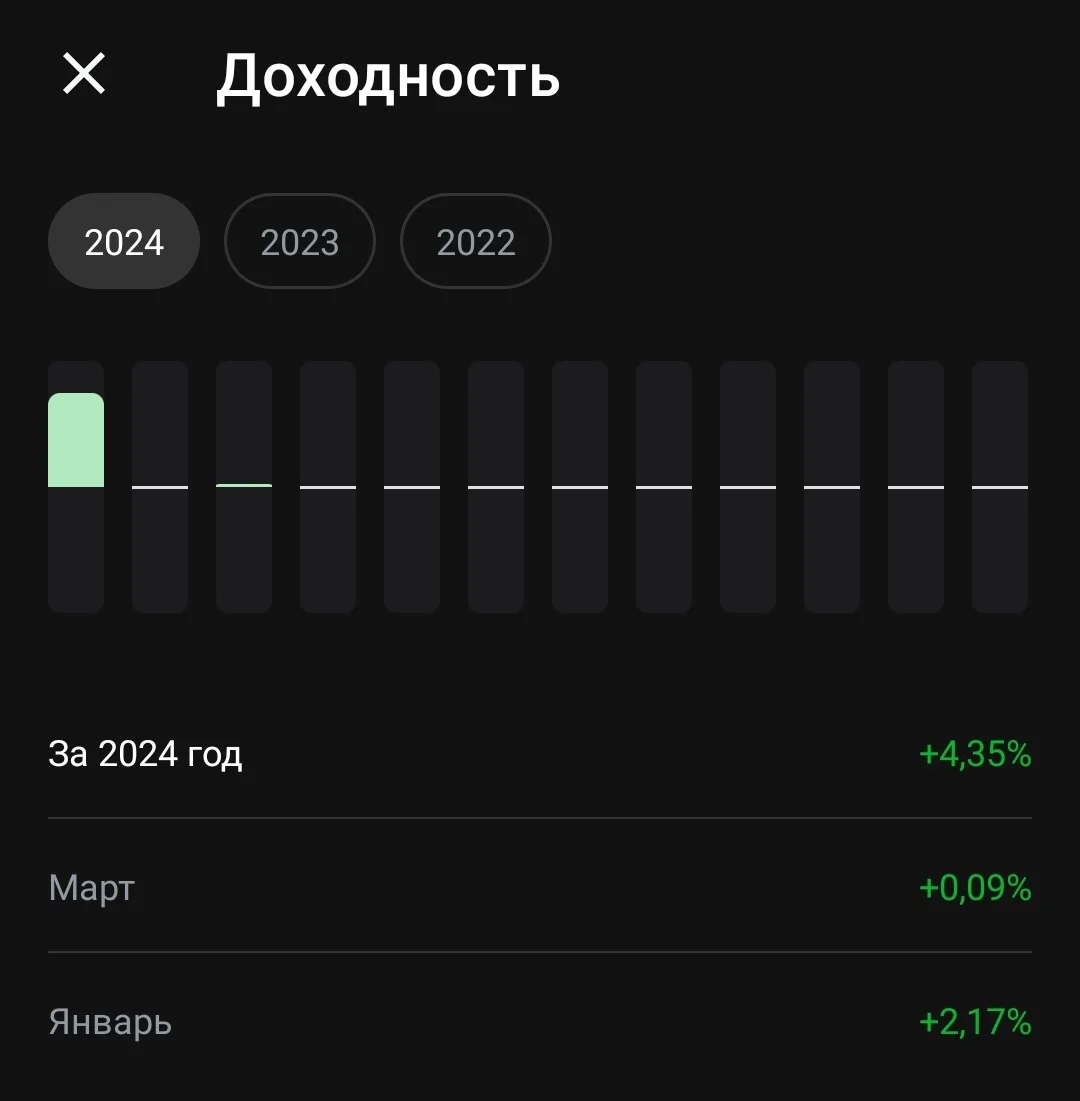1080x1101 pixels.
Task: Switch to the 2023 year chip
Action: coord(300,242)
